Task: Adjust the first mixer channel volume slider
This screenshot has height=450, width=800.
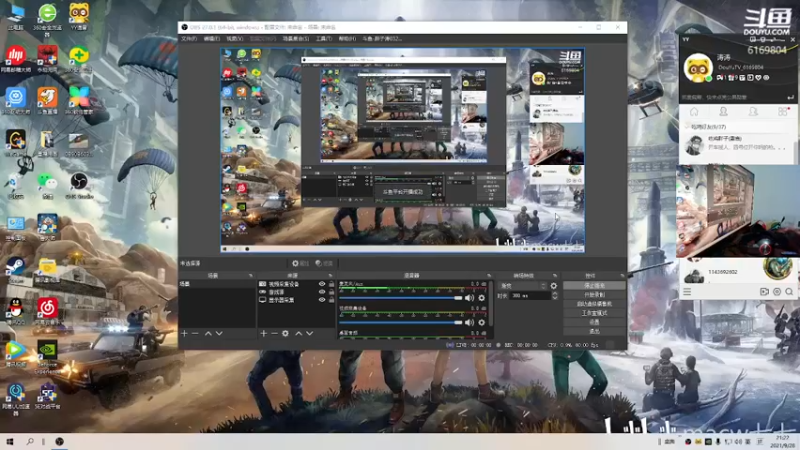Action: [x=401, y=298]
